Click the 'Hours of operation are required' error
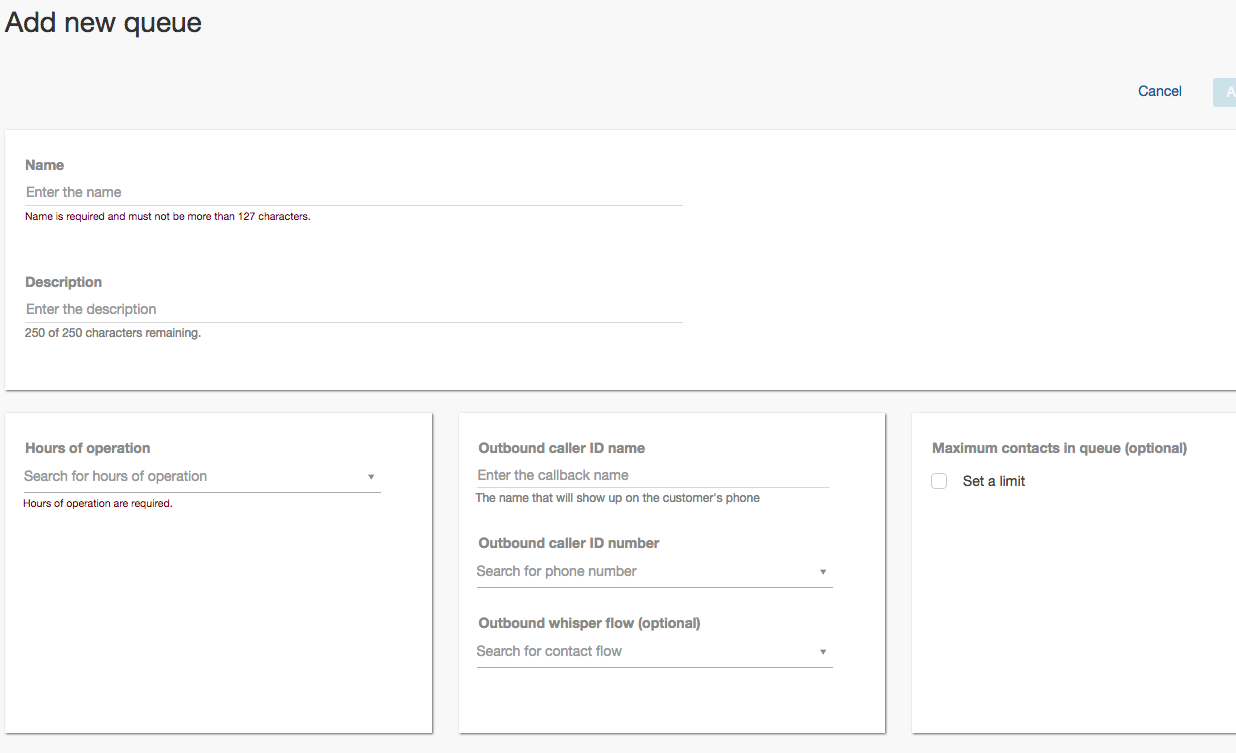The height and width of the screenshot is (753, 1236). (x=98, y=504)
